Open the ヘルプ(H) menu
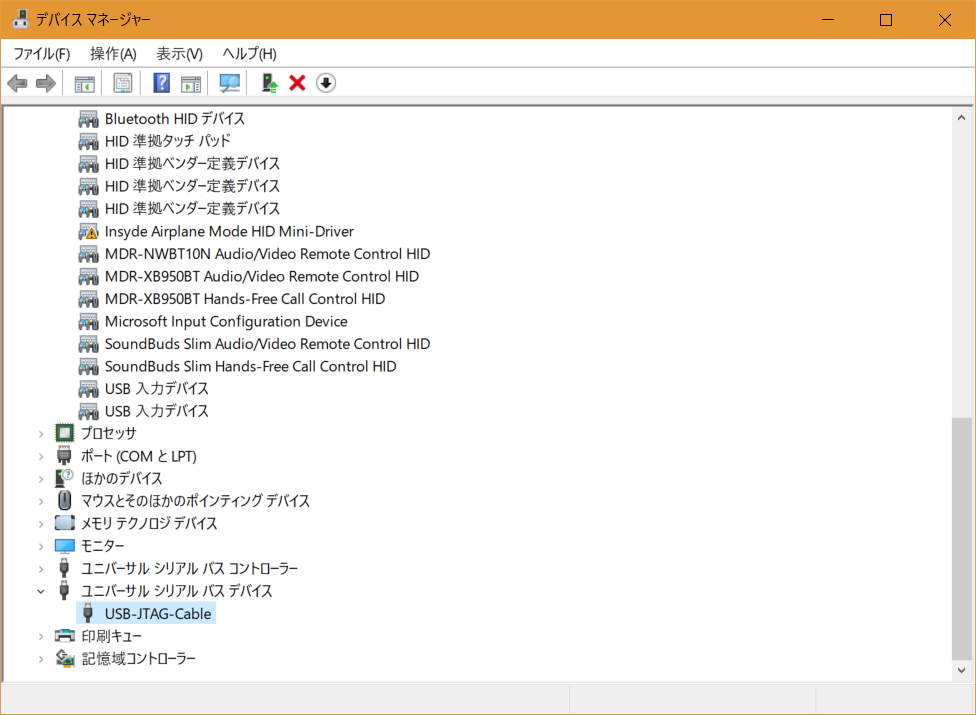This screenshot has width=976, height=715. point(250,54)
